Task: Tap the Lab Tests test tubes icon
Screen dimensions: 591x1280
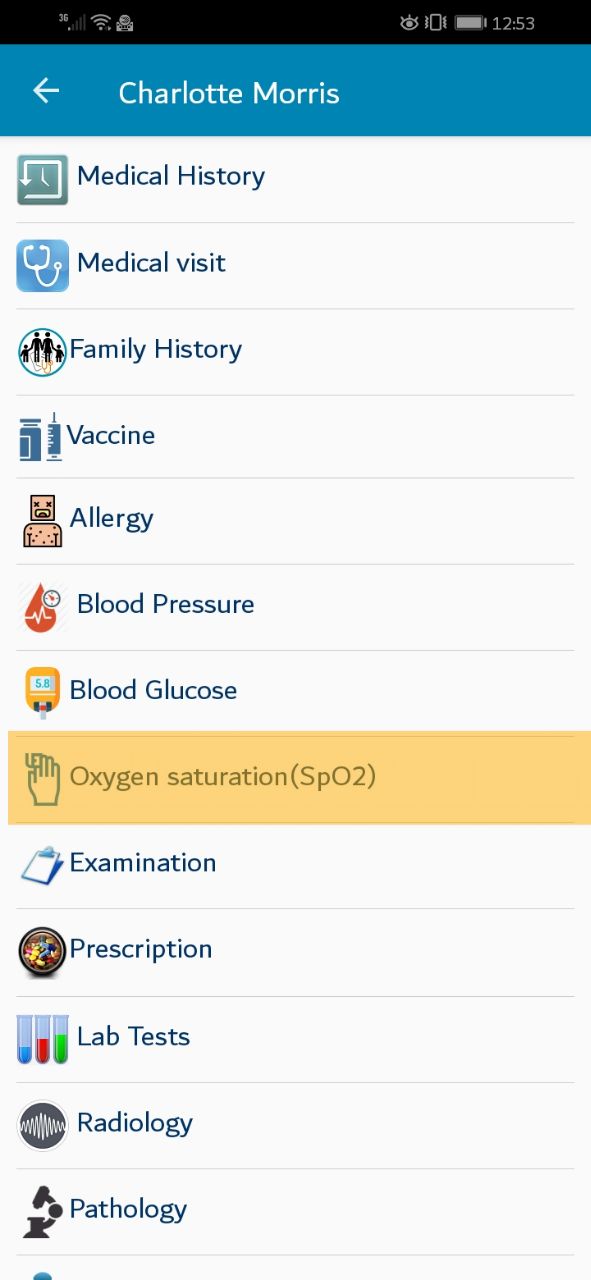Action: (x=42, y=1038)
